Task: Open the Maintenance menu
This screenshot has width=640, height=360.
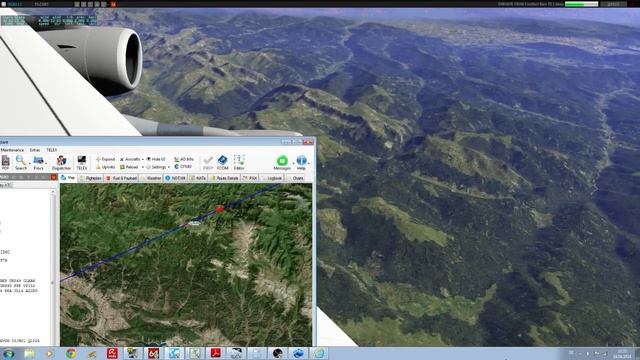Action: pos(12,150)
